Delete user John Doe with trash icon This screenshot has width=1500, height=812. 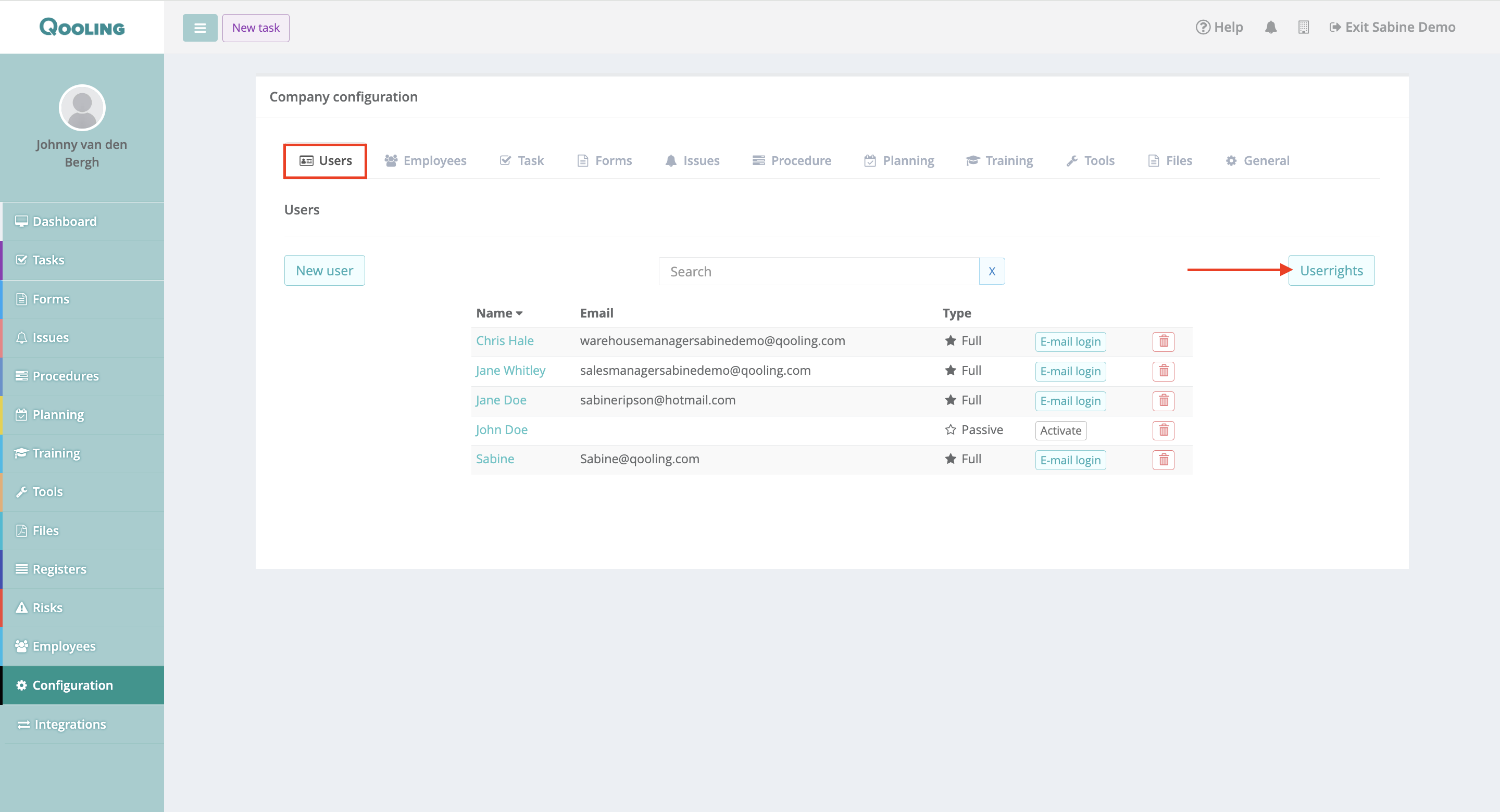coord(1163,430)
